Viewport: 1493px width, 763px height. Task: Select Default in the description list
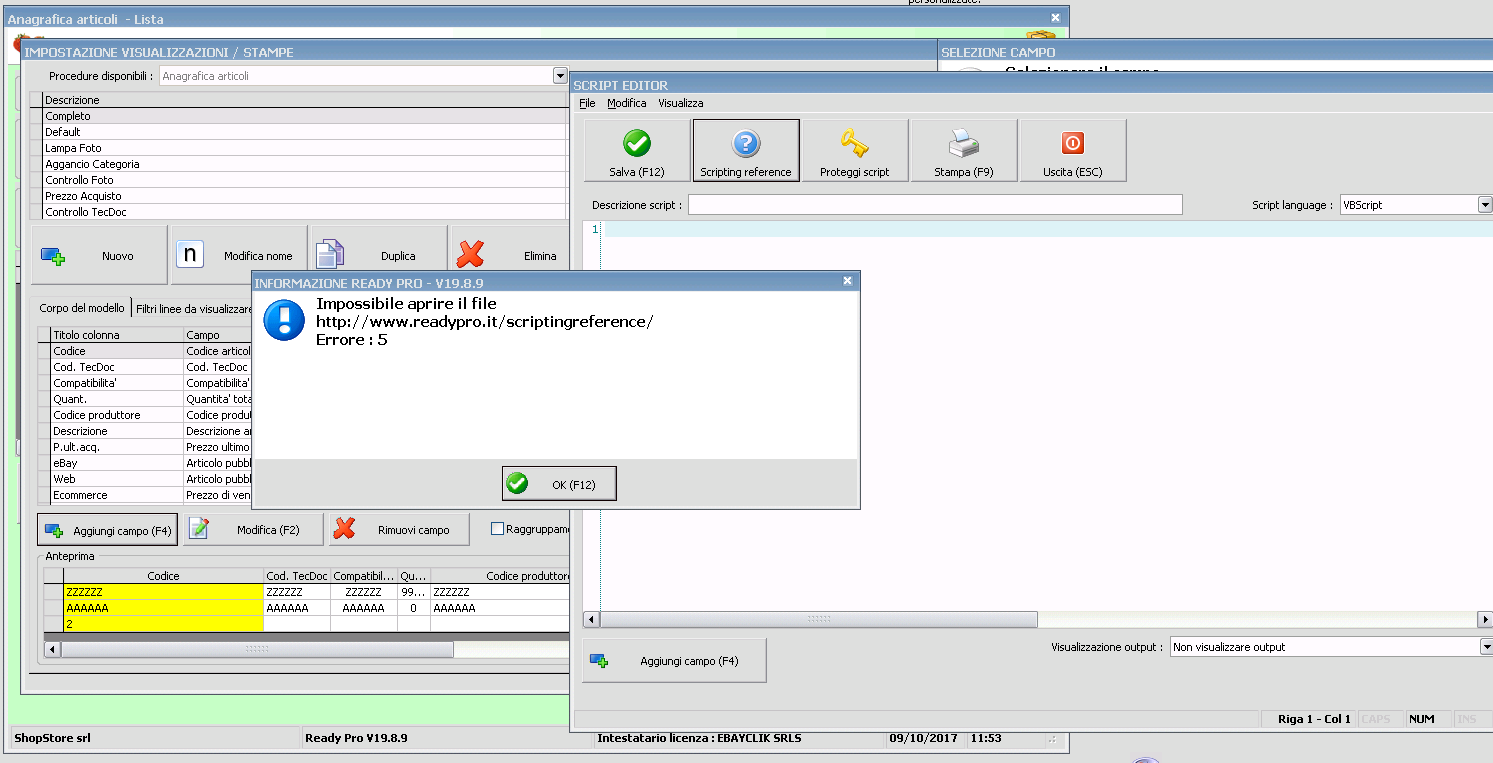[x=306, y=132]
